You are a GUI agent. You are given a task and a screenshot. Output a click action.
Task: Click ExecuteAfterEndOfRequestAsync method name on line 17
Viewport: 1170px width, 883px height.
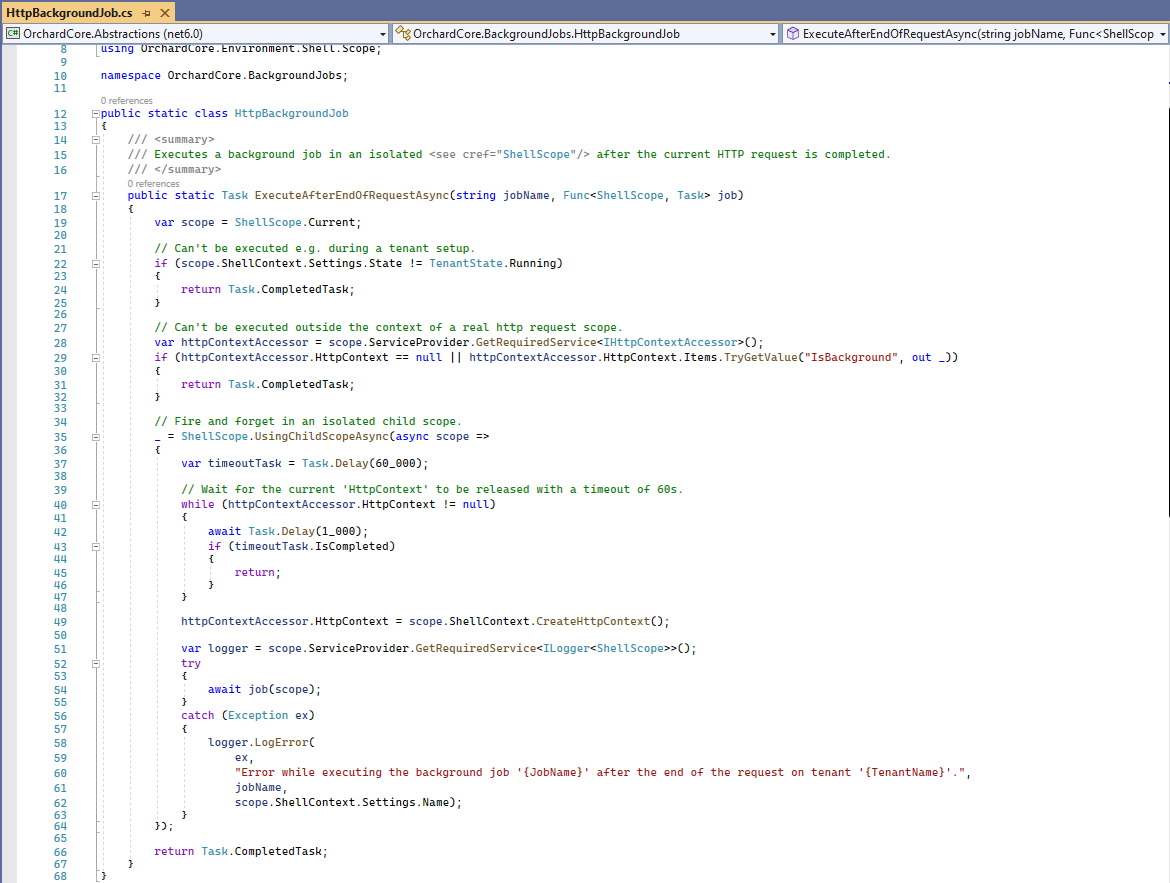pyautogui.click(x=352, y=196)
